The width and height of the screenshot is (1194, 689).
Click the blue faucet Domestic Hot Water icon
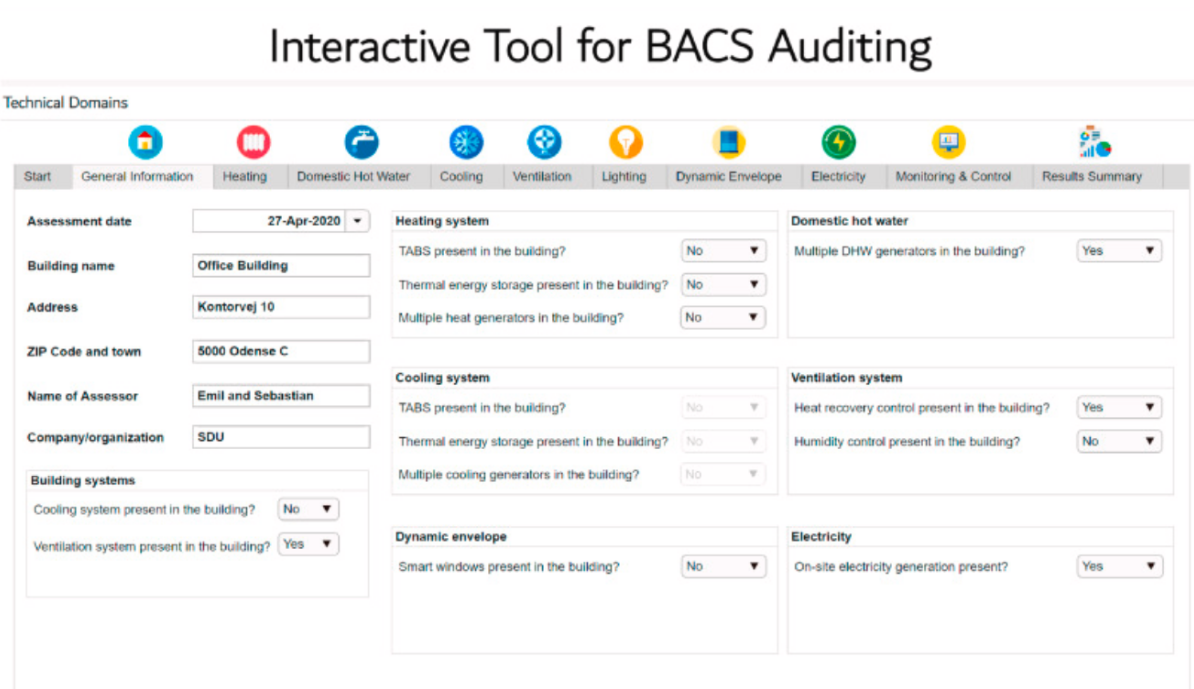pos(361,142)
